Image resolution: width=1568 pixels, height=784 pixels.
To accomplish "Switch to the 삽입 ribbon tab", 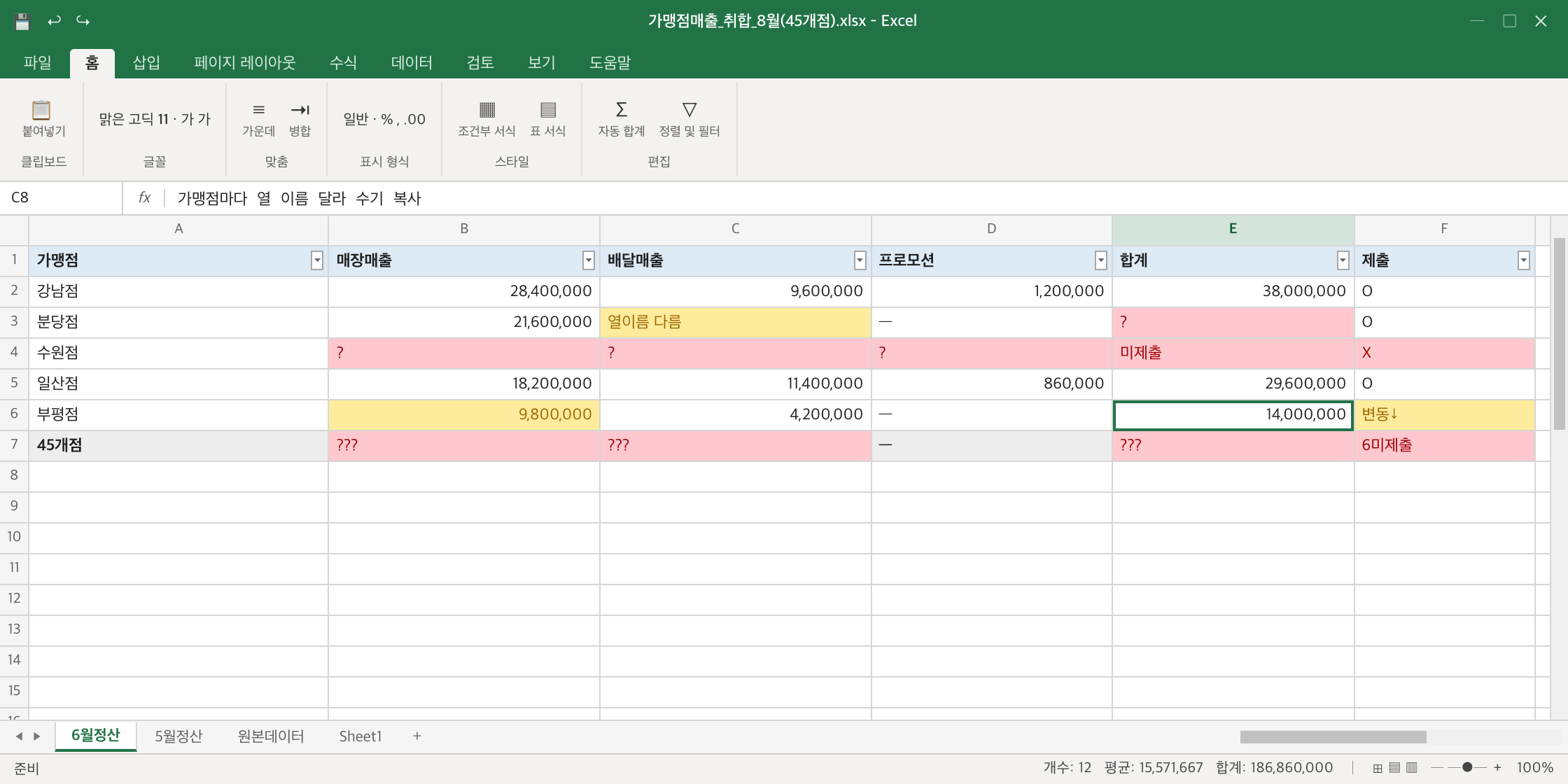I will click(x=146, y=63).
